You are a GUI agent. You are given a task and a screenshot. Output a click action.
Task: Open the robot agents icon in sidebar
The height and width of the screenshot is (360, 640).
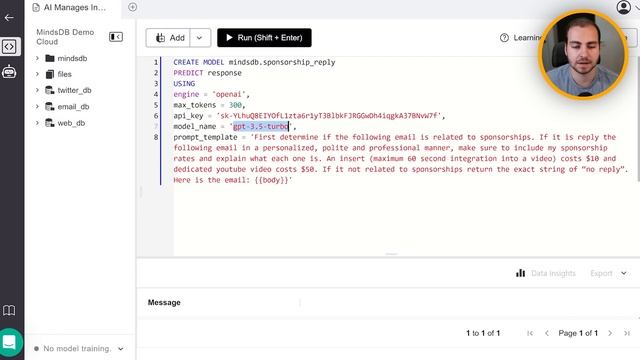coord(9,72)
